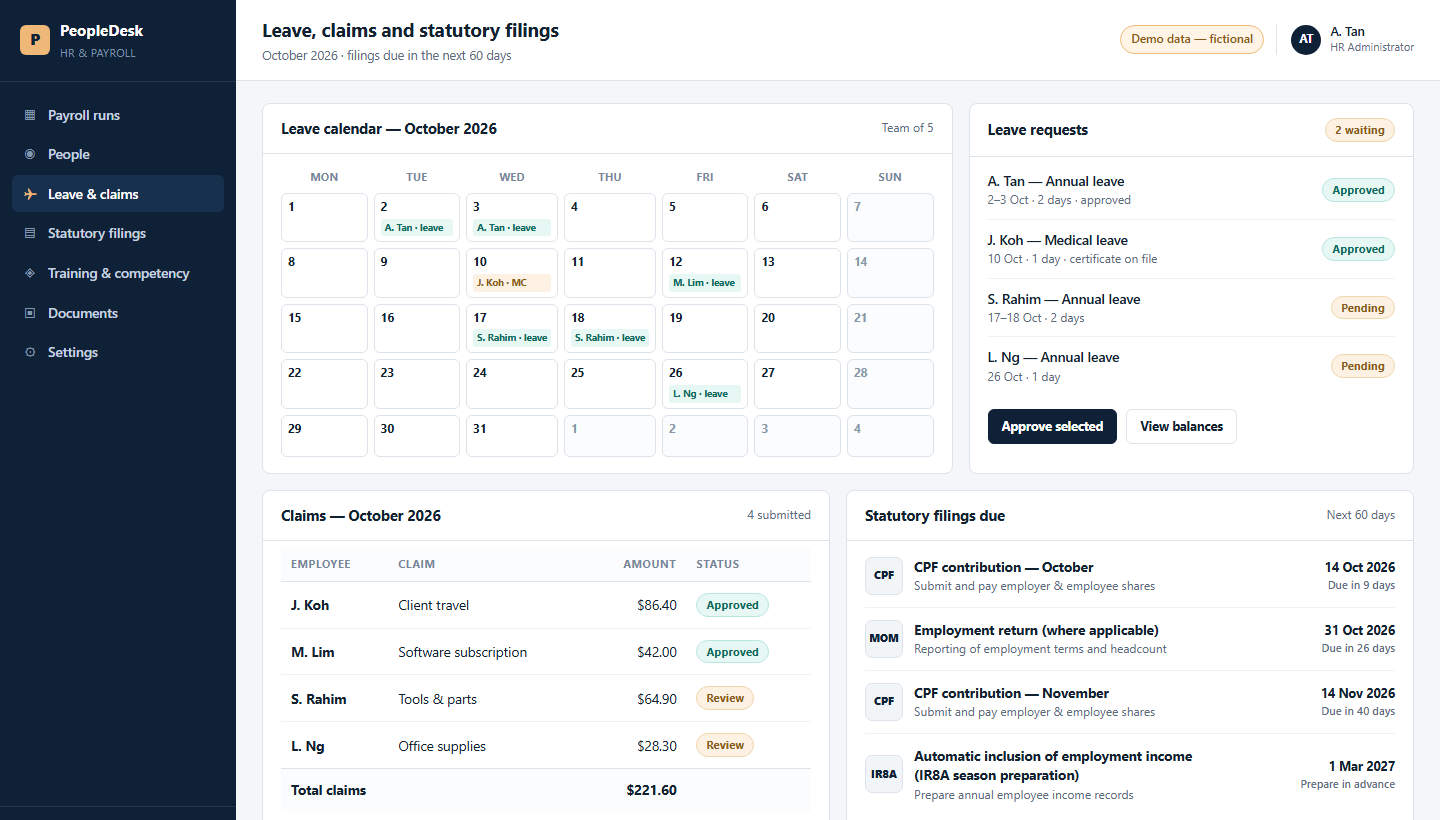
Task: Click the J. Koh MC calendar entry
Action: pyautogui.click(x=511, y=283)
